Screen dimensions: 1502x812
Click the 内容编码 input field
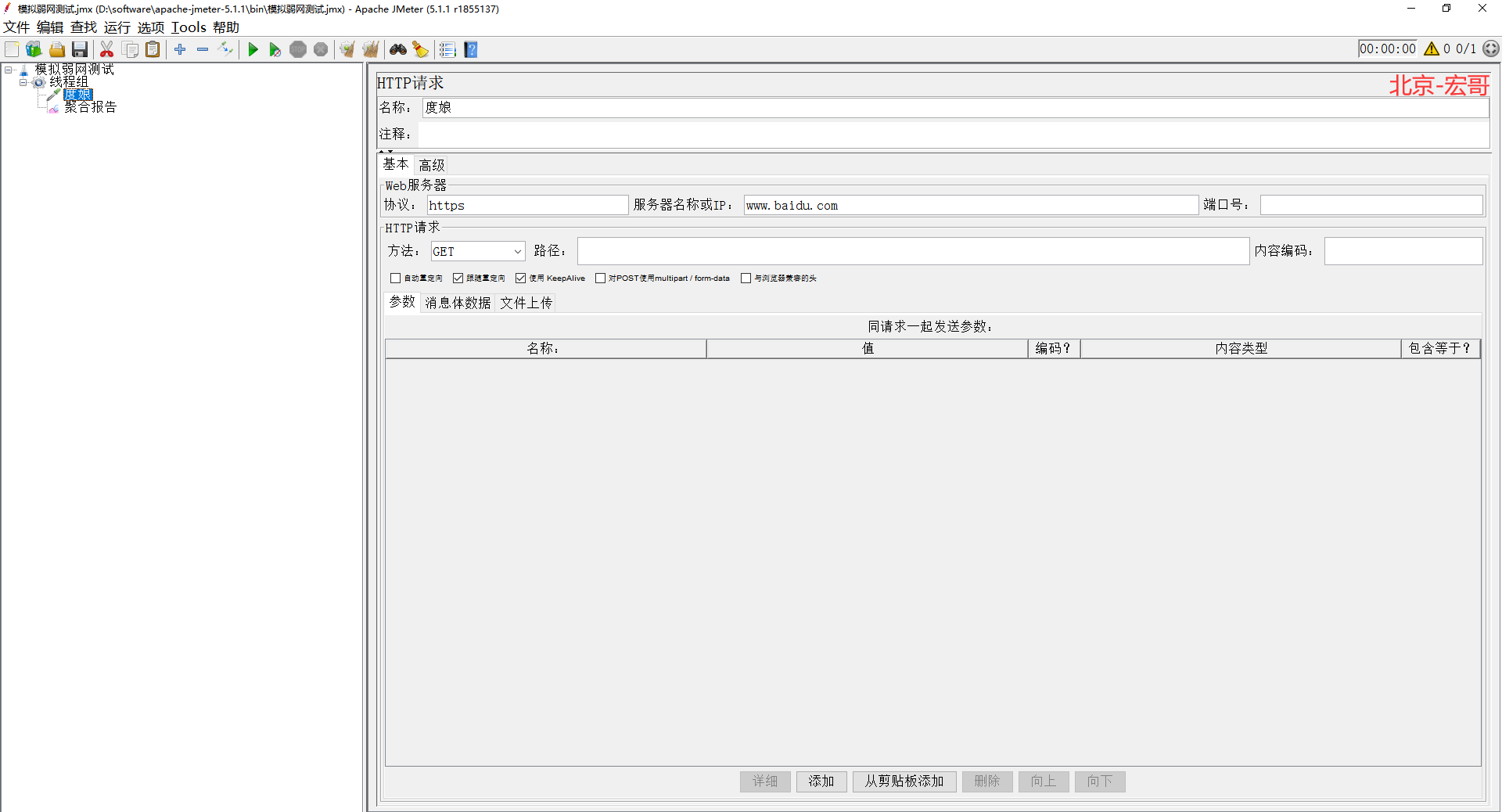click(1403, 251)
